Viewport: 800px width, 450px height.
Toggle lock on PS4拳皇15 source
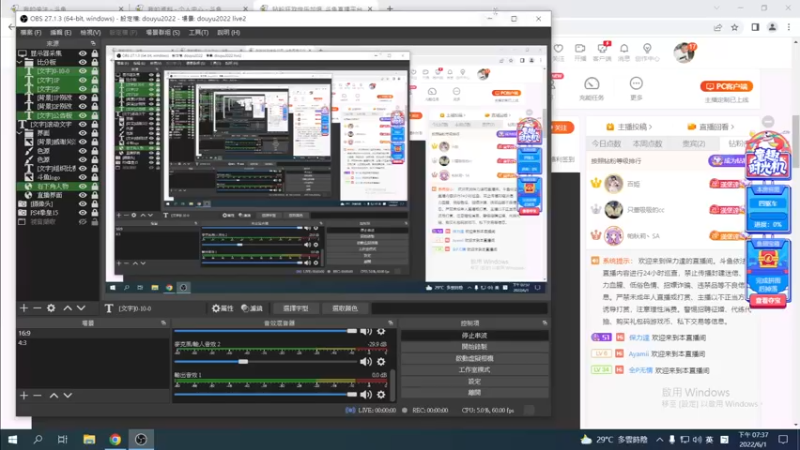94,213
